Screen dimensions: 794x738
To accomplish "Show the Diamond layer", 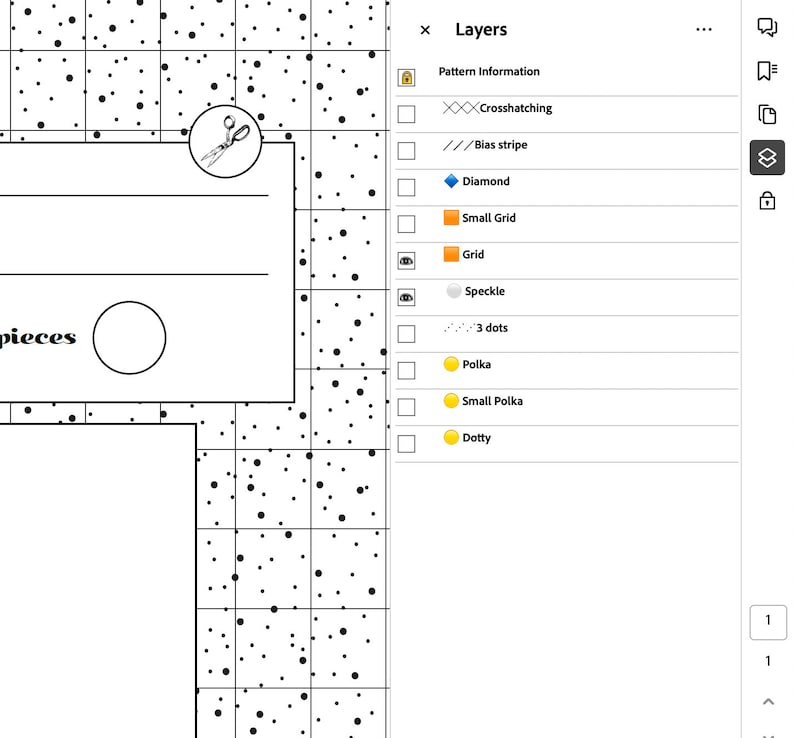I will [x=406, y=187].
